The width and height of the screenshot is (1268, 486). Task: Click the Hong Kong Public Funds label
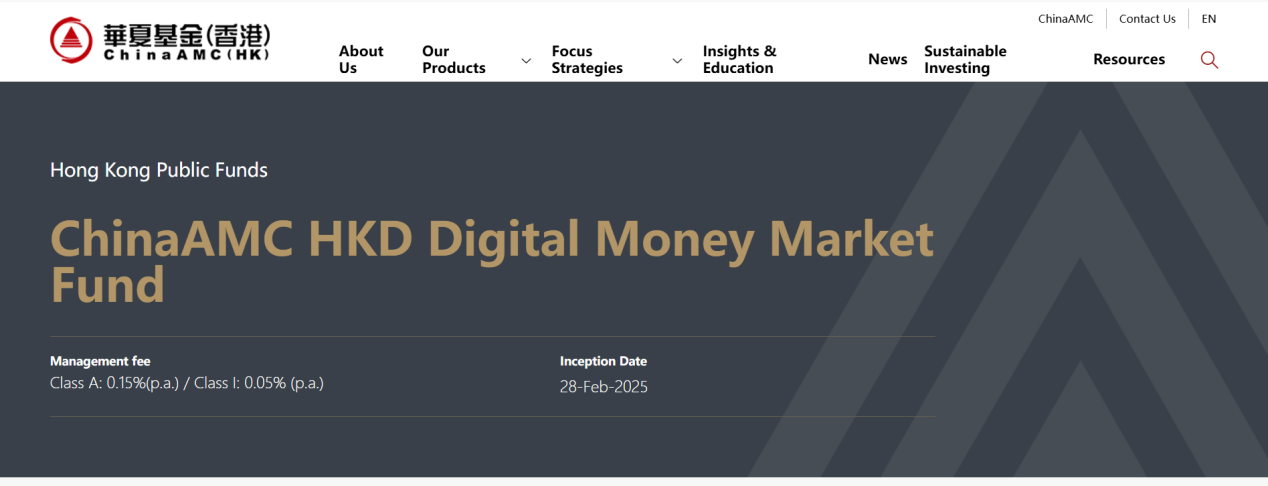tap(159, 170)
